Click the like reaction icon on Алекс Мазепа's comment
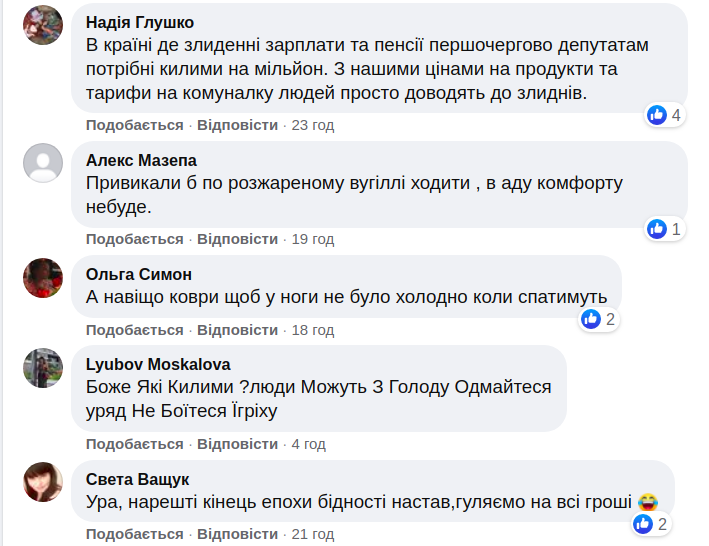709x546 pixels. 657,229
